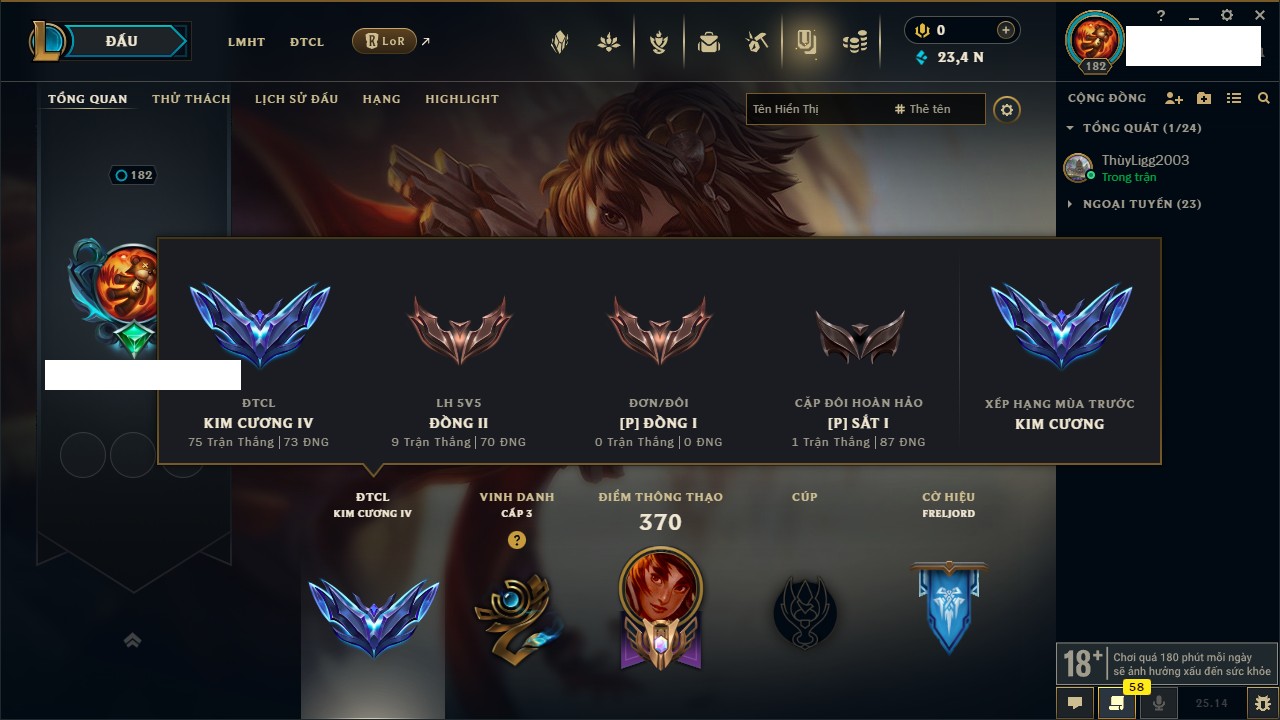This screenshot has height=720, width=1280.
Task: Open the Thử Thách tab
Action: pos(191,99)
